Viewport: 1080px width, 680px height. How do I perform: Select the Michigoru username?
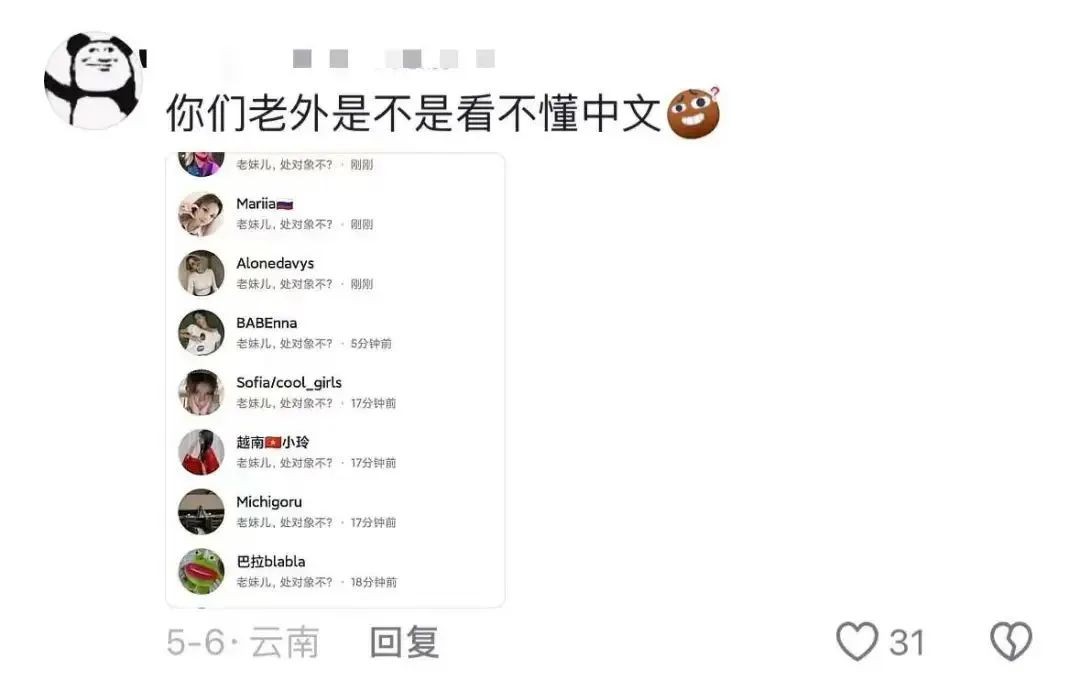point(269,502)
